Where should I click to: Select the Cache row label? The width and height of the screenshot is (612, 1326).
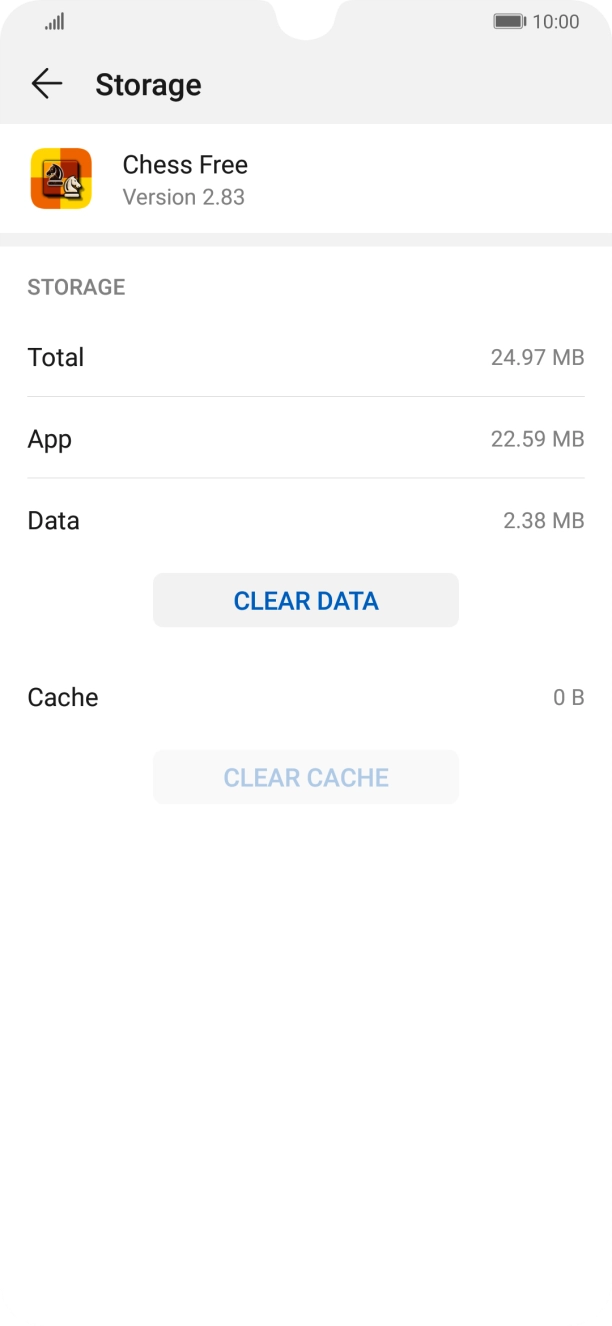(63, 697)
